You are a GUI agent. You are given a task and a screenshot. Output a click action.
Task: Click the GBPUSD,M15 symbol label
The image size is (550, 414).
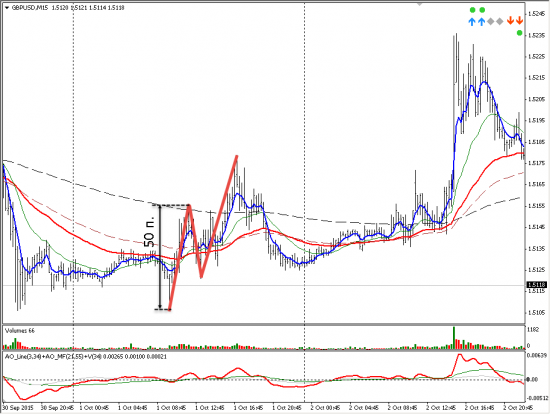[x=31, y=8]
